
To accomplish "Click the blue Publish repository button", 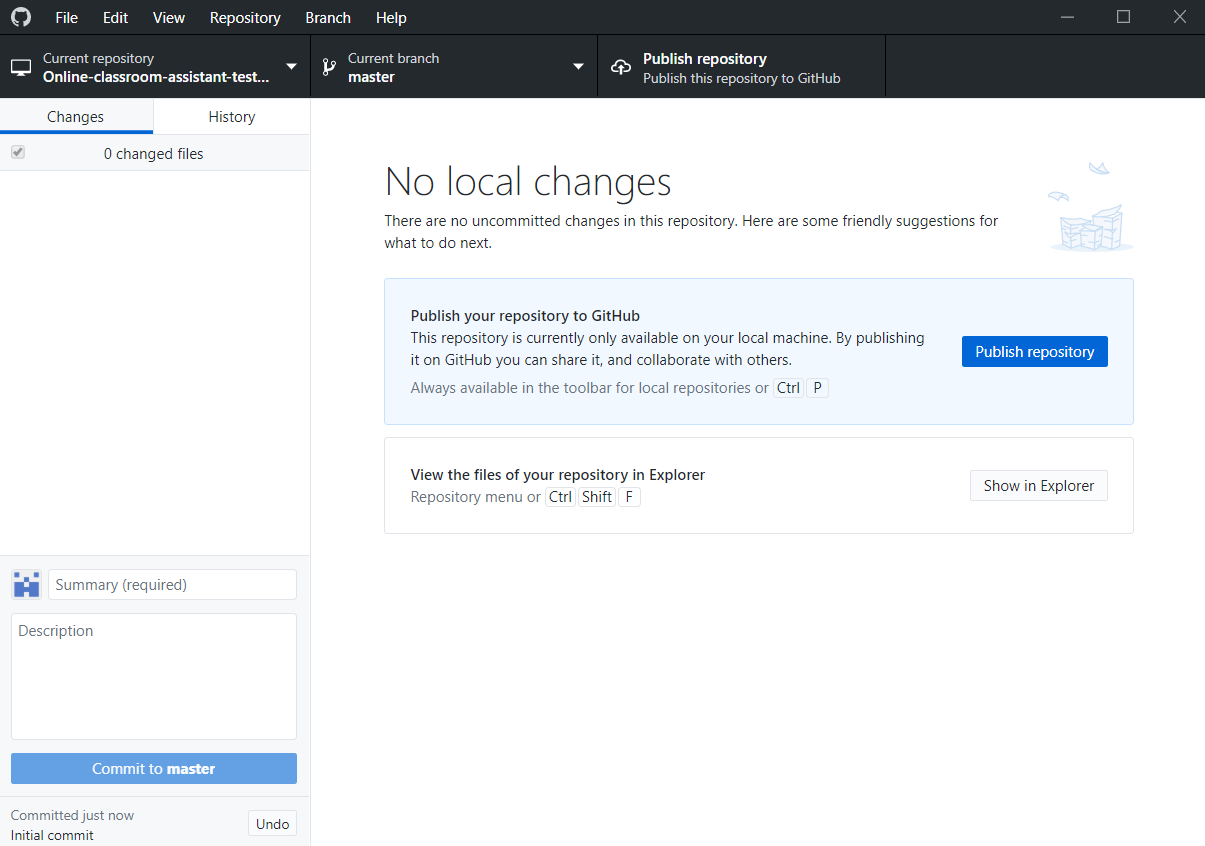I will (1035, 351).
